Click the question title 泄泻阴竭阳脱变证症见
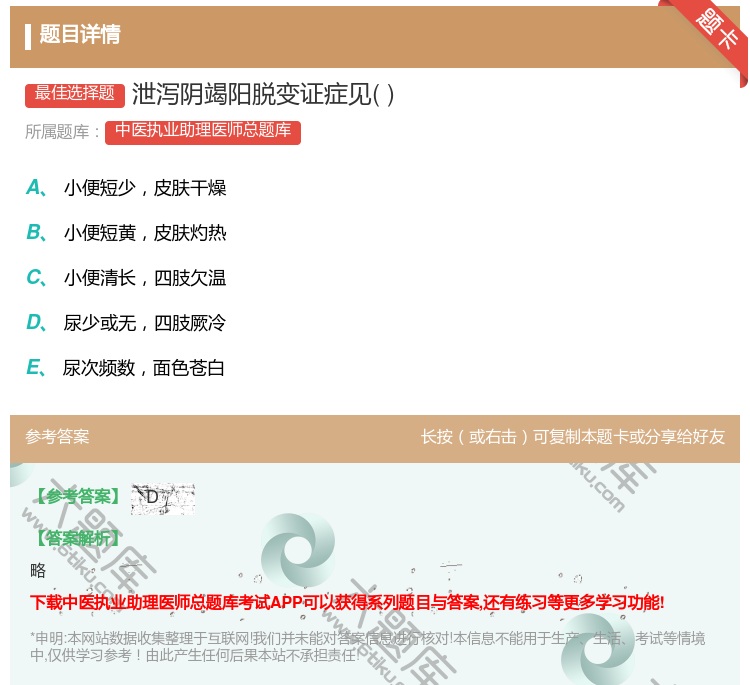750x685 pixels. tap(263, 94)
